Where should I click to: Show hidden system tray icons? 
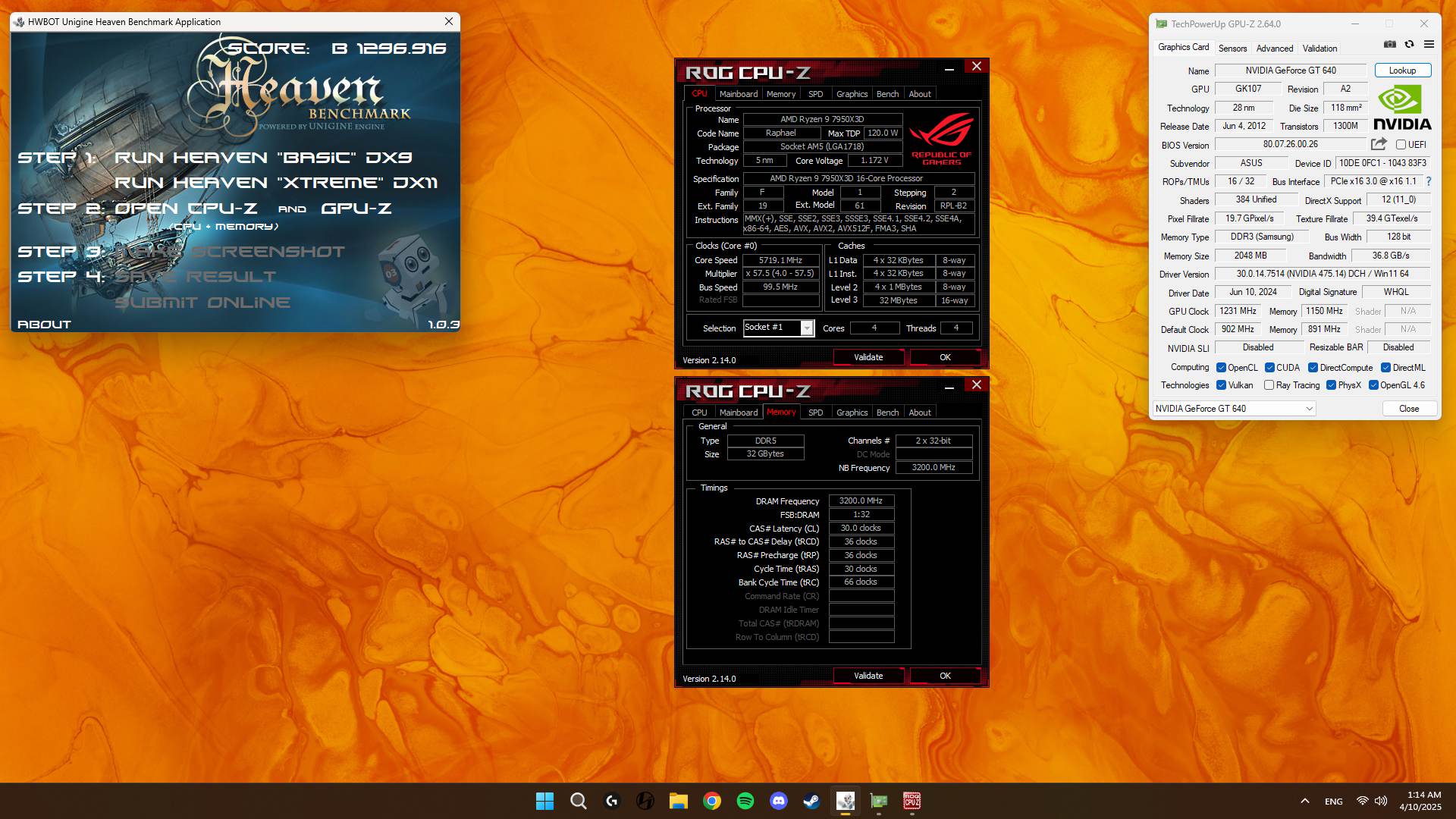[1304, 801]
